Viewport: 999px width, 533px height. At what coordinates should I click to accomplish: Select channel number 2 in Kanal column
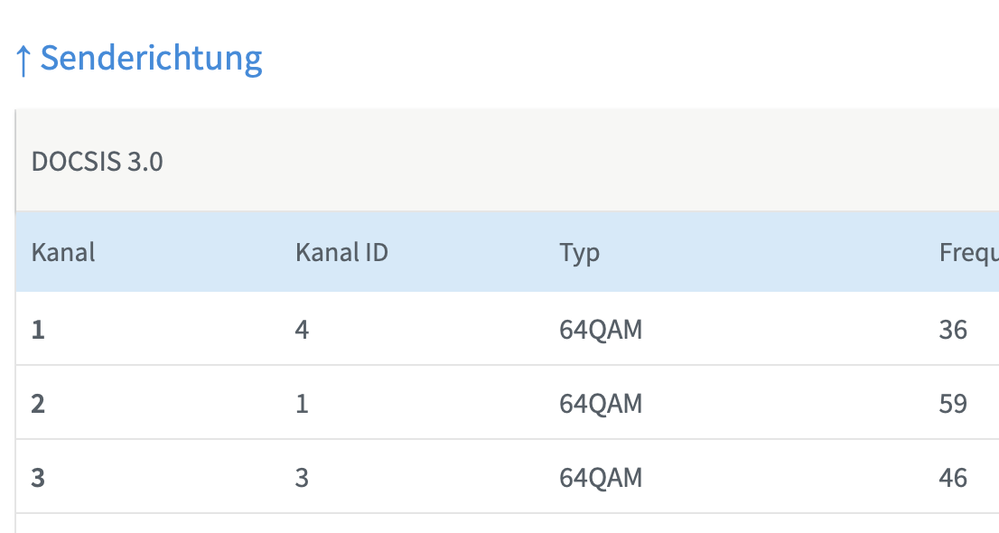click(x=38, y=403)
